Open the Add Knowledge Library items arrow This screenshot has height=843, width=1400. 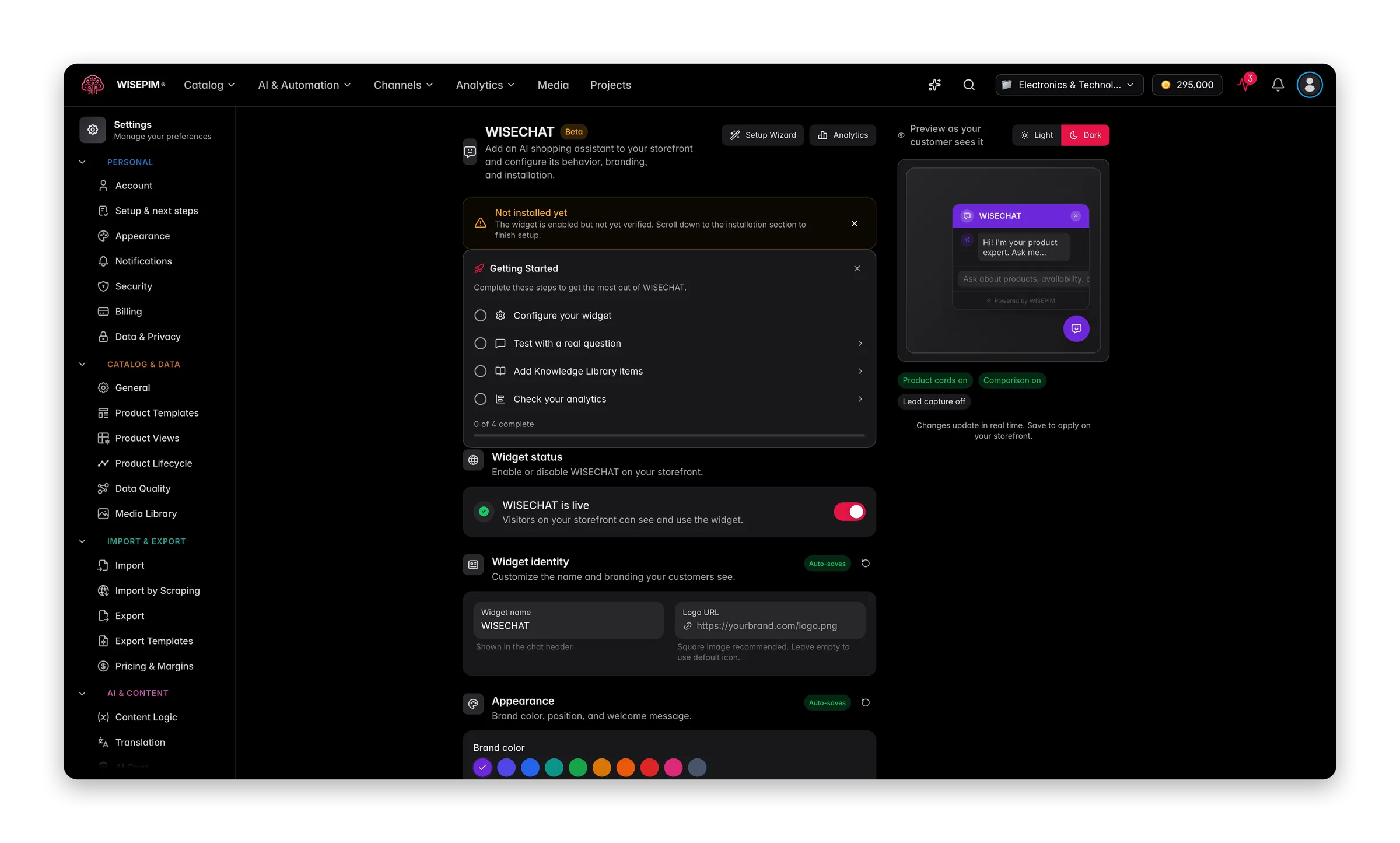[860, 372]
